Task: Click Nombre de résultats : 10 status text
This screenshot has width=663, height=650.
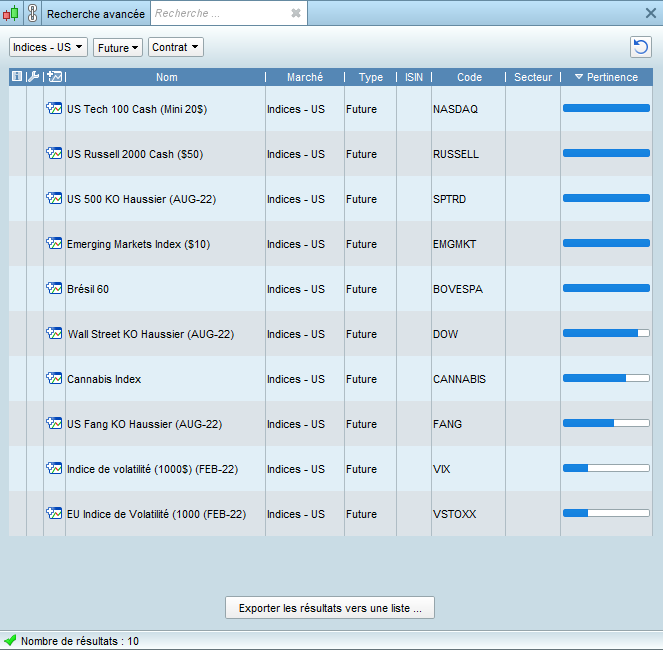Action: tap(80, 641)
